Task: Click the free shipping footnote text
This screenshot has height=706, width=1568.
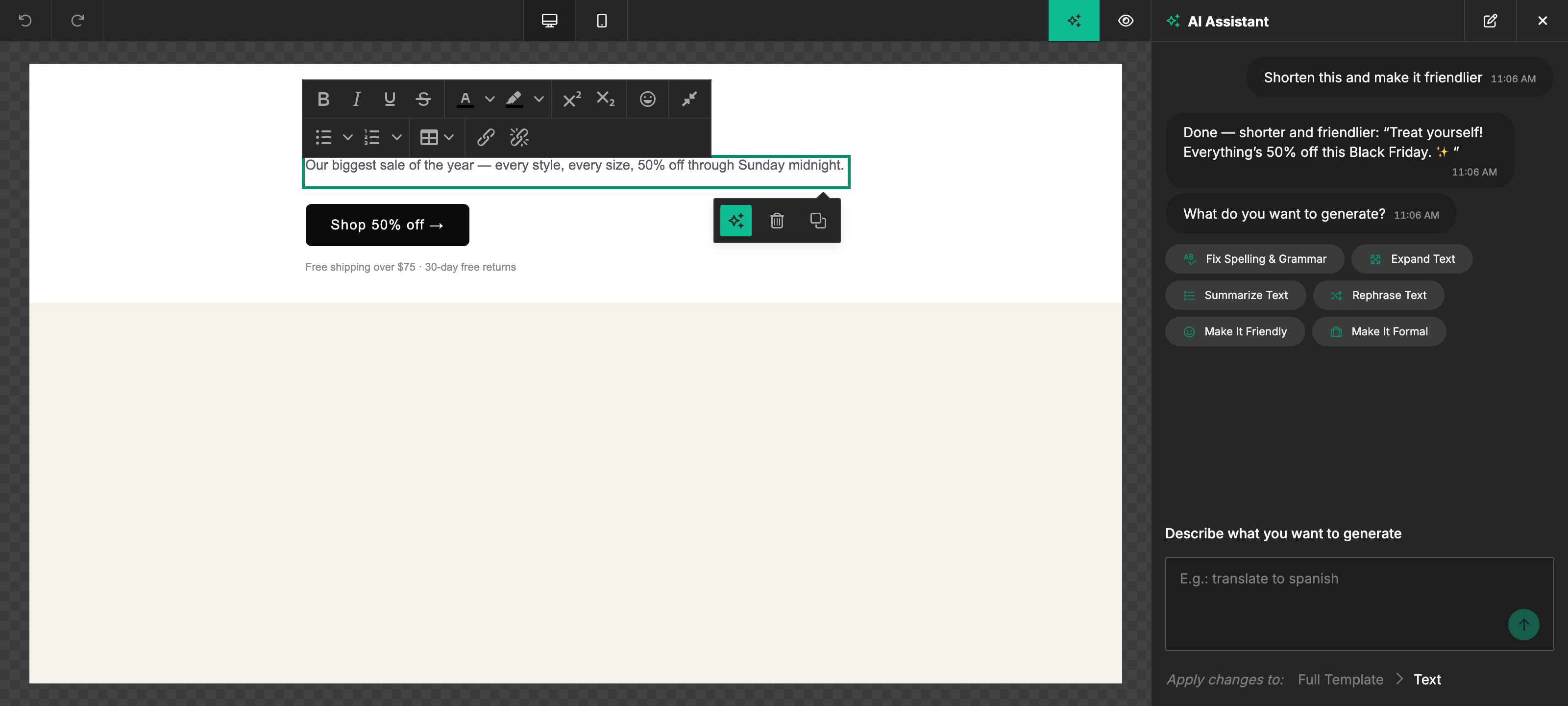Action: [x=410, y=267]
